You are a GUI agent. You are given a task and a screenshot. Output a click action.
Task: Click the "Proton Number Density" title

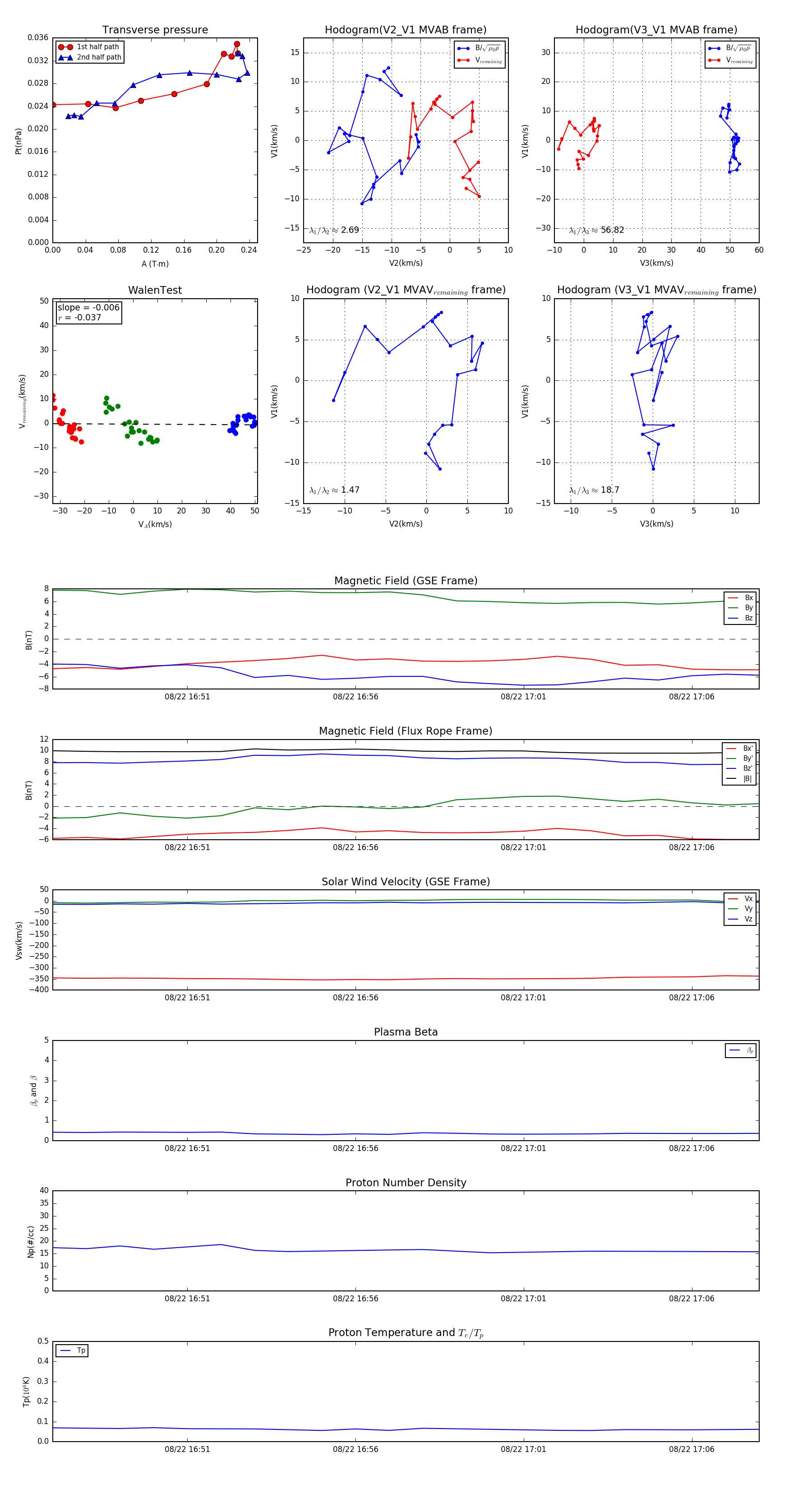click(x=406, y=1183)
